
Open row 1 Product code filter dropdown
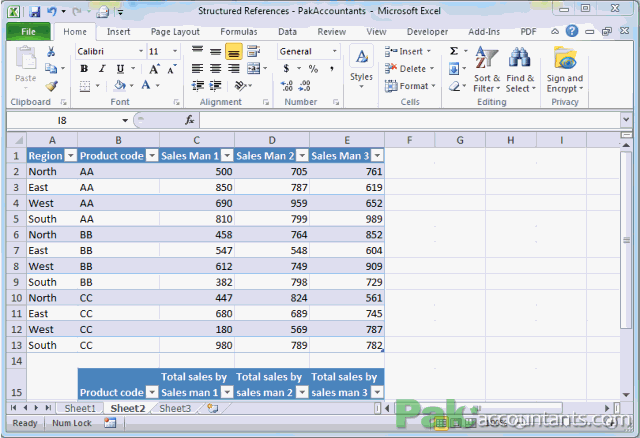pyautogui.click(x=152, y=156)
